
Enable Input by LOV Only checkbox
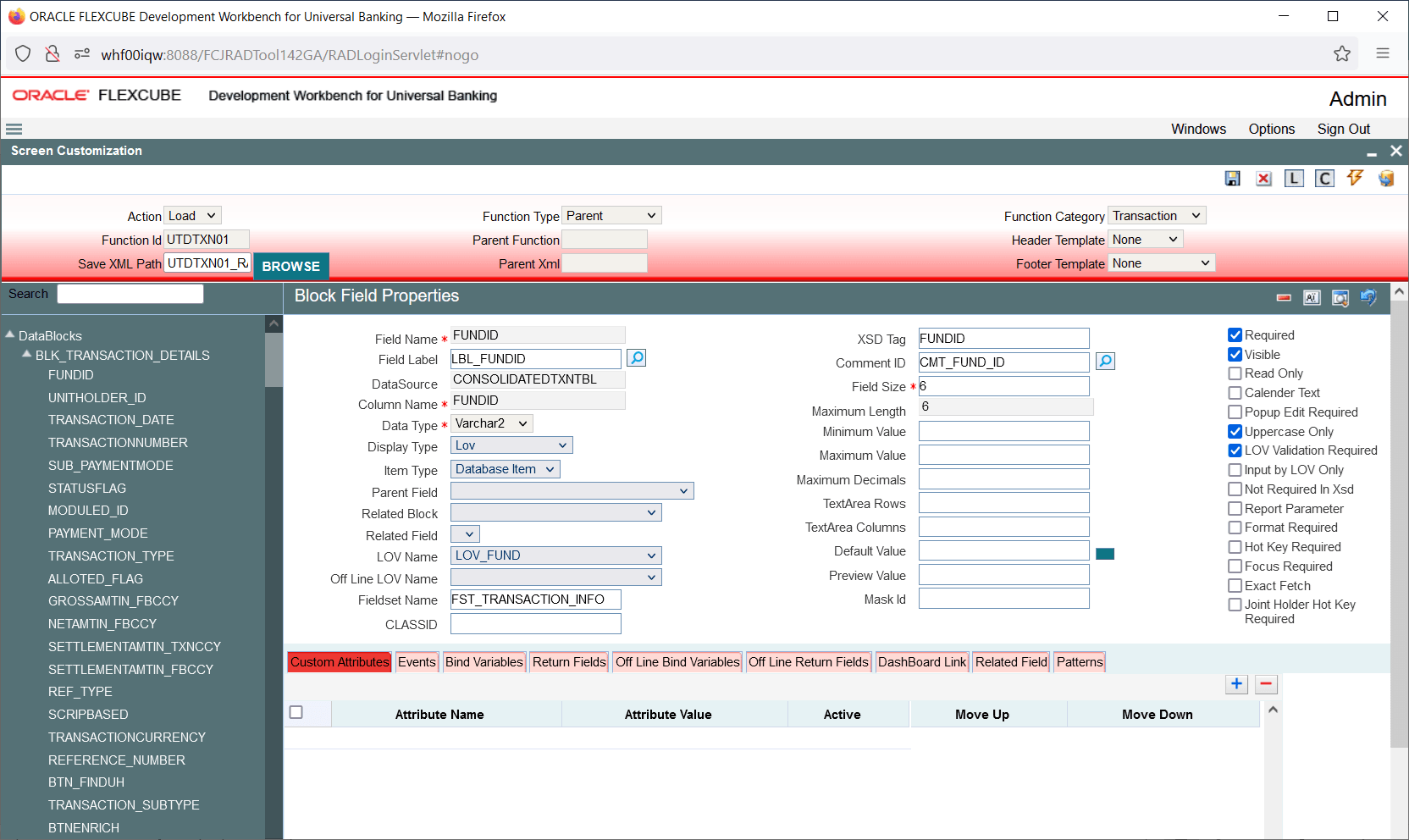(1235, 470)
